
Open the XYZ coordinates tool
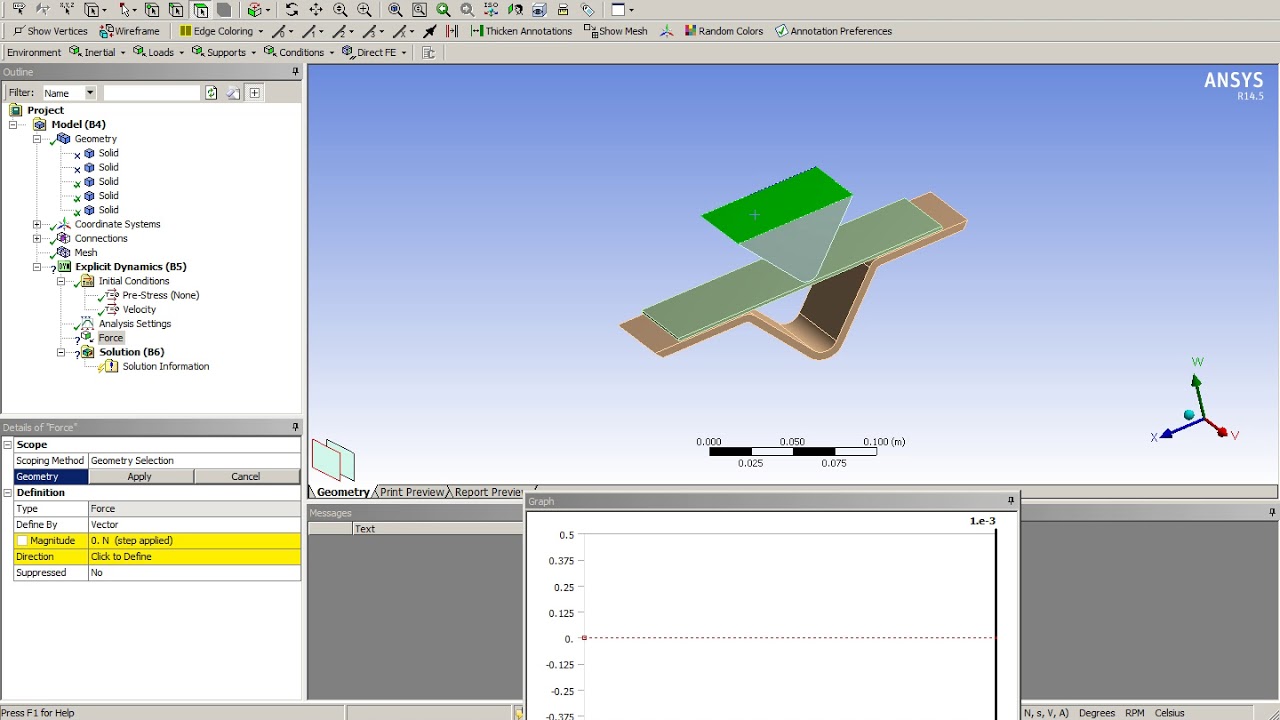click(x=67, y=9)
